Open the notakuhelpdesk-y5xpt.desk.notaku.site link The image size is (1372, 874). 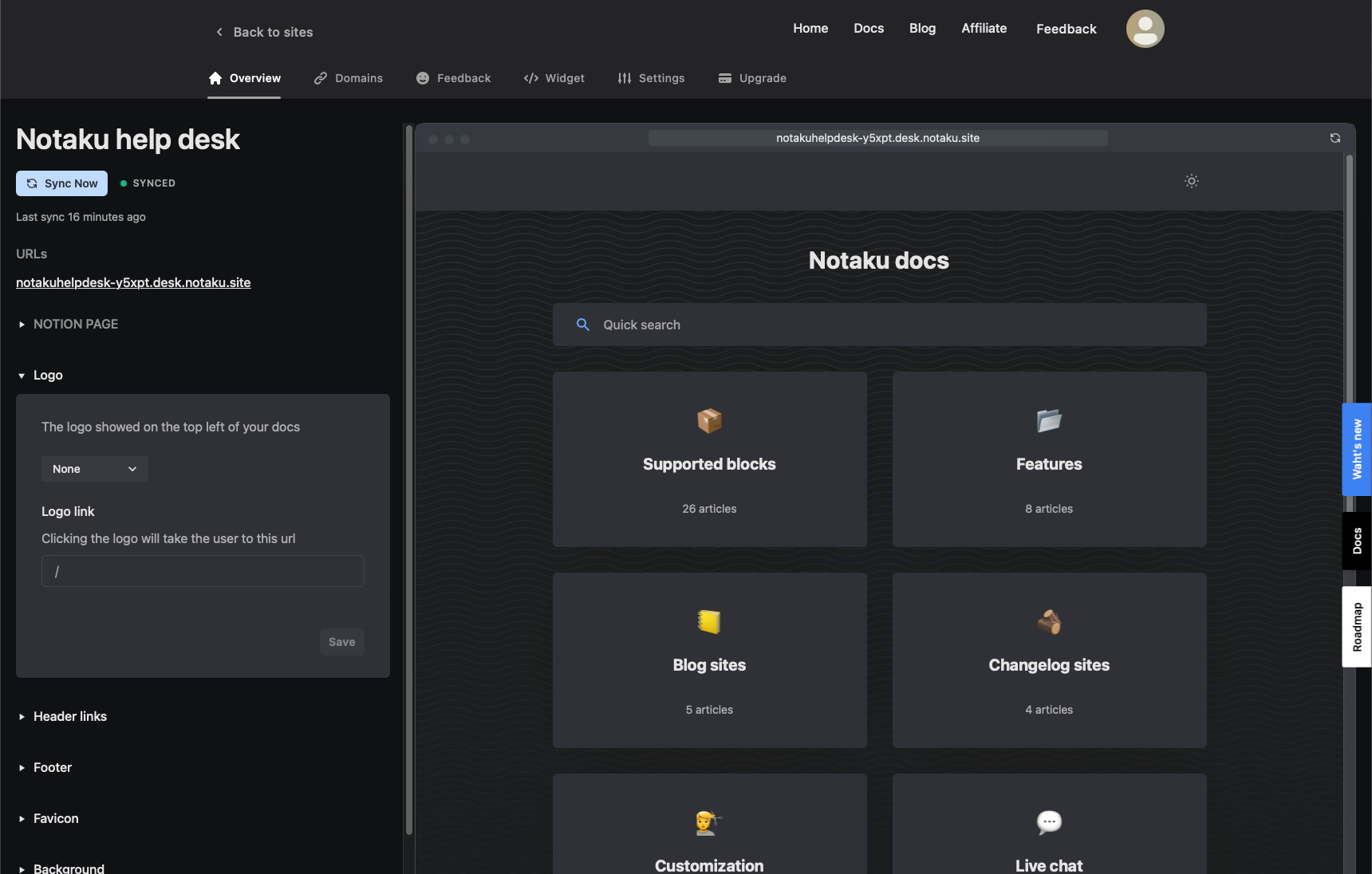click(133, 282)
